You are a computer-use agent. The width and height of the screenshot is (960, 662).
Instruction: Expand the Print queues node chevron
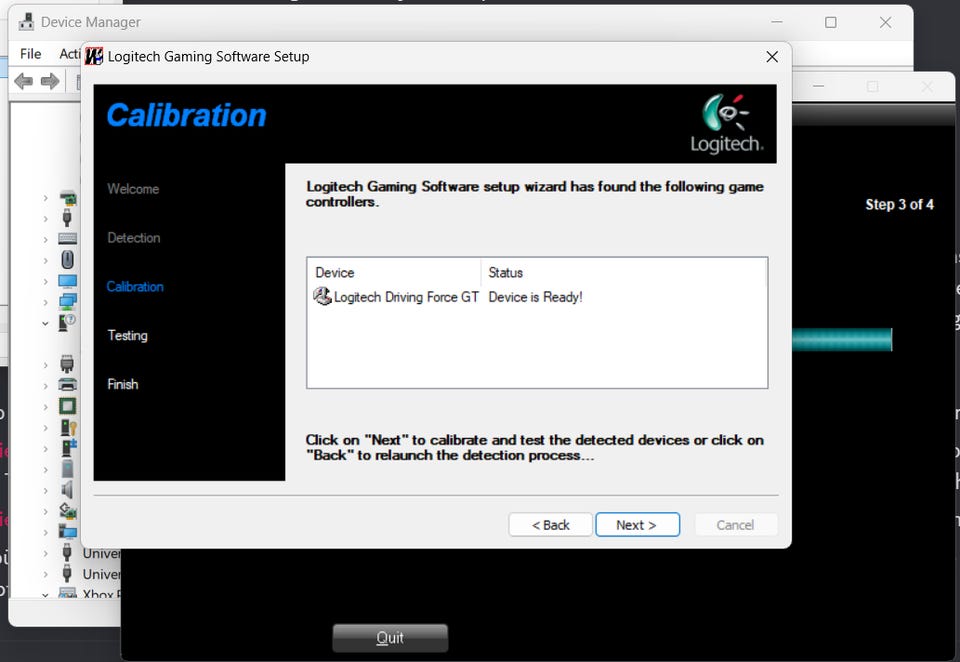click(x=45, y=386)
